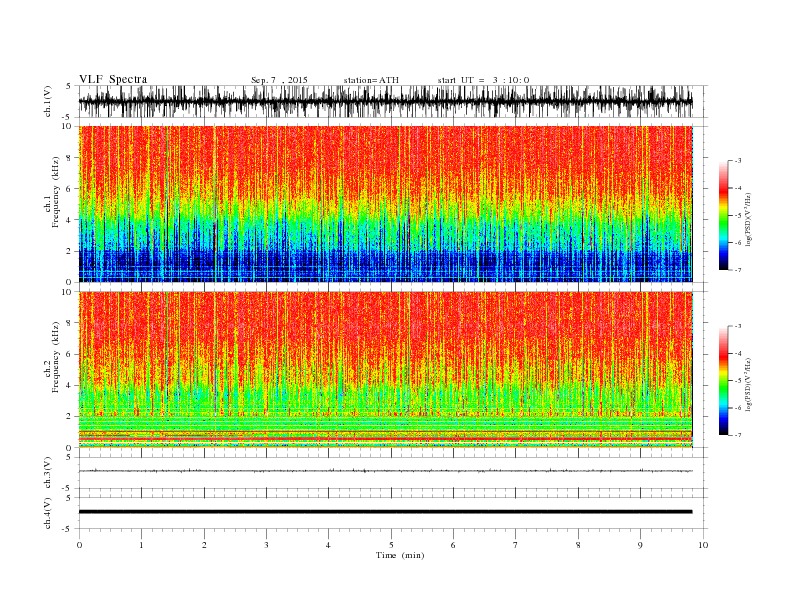792x612 pixels.
Task: Click the "5" volt tick of ch.3 panel
Action: pos(70,457)
